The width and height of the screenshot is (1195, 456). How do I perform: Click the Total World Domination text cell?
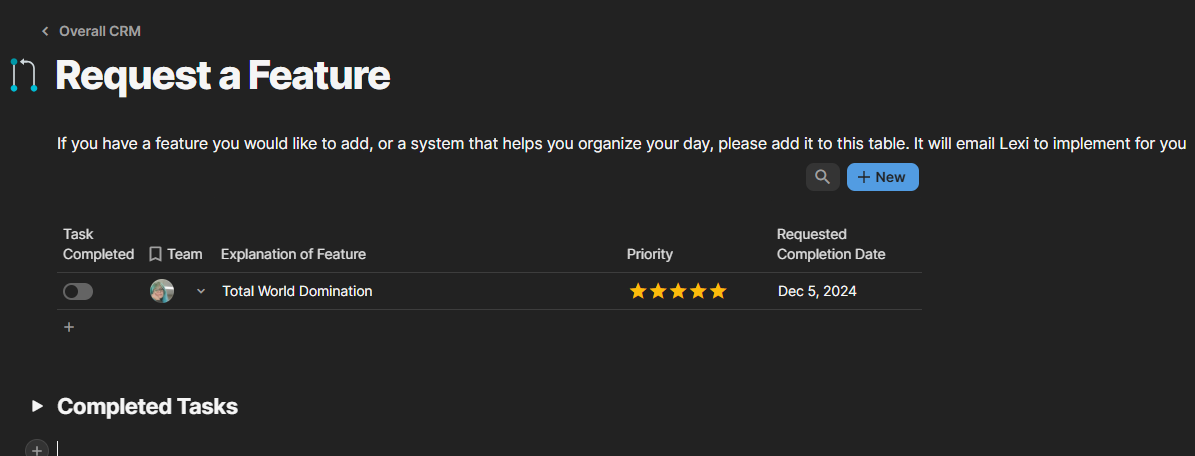click(x=297, y=291)
